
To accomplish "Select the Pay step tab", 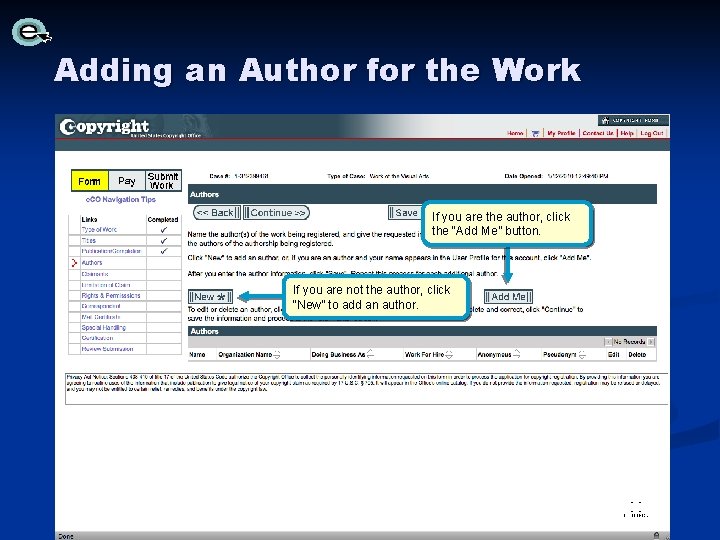I will coord(127,181).
